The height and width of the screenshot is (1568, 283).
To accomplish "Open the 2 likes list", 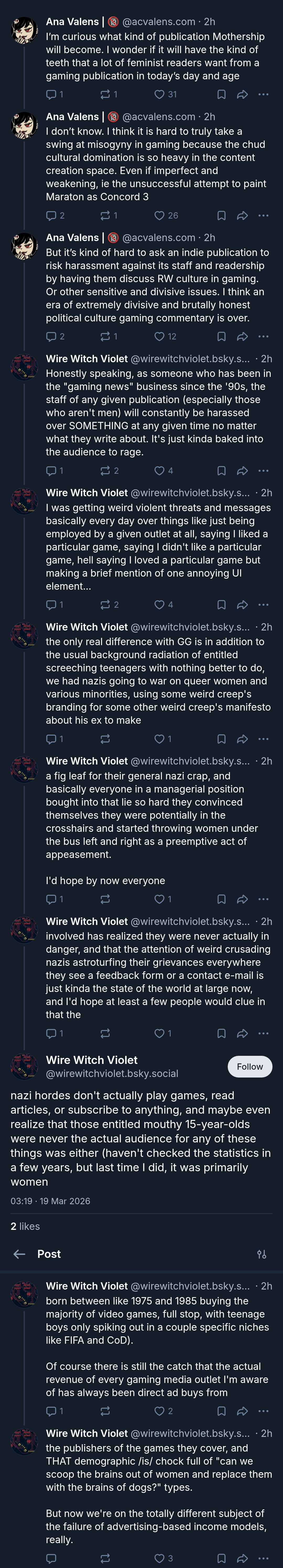I will [25, 1226].
